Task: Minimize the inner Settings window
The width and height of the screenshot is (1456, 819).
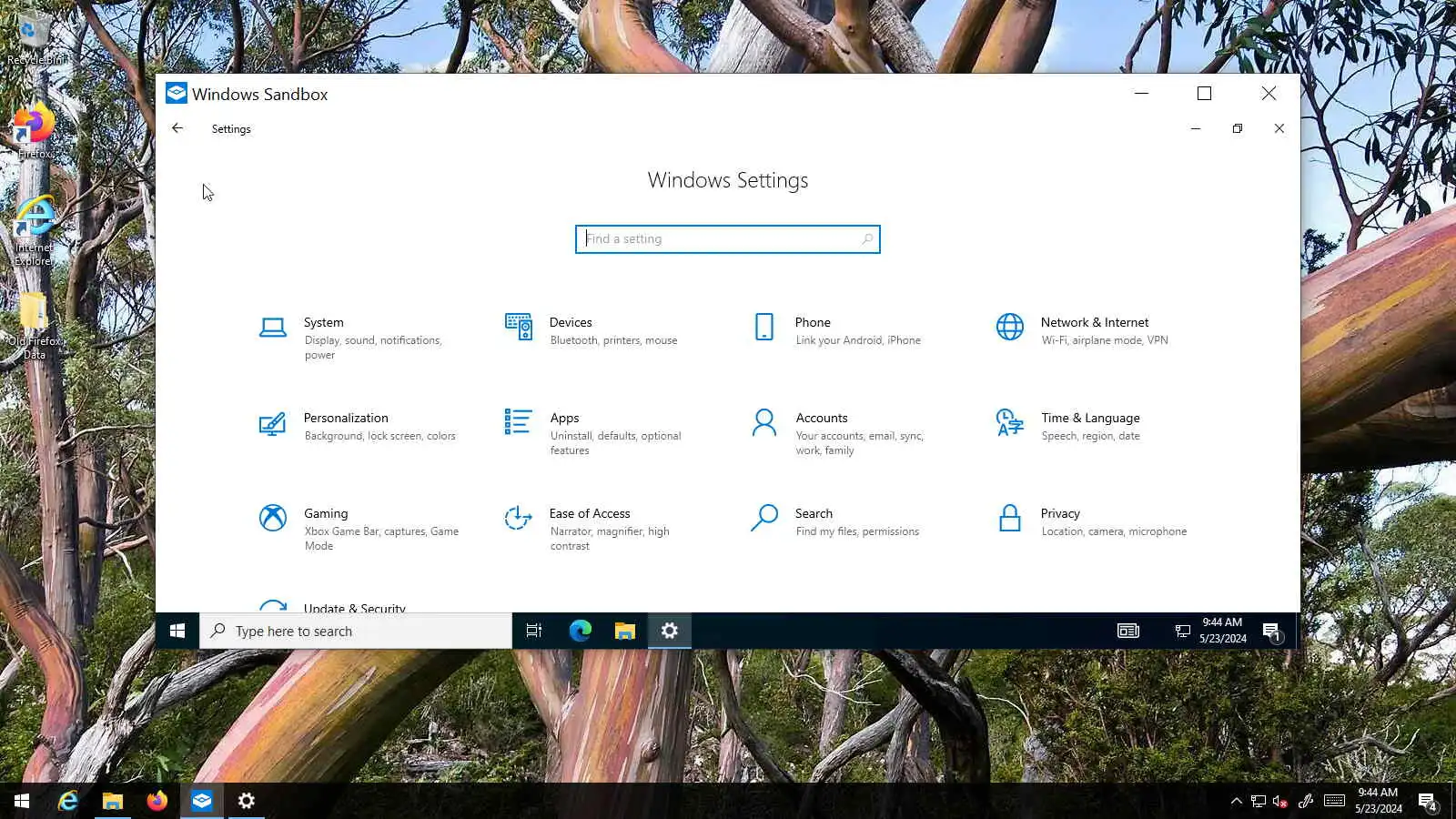Action: click(1196, 128)
